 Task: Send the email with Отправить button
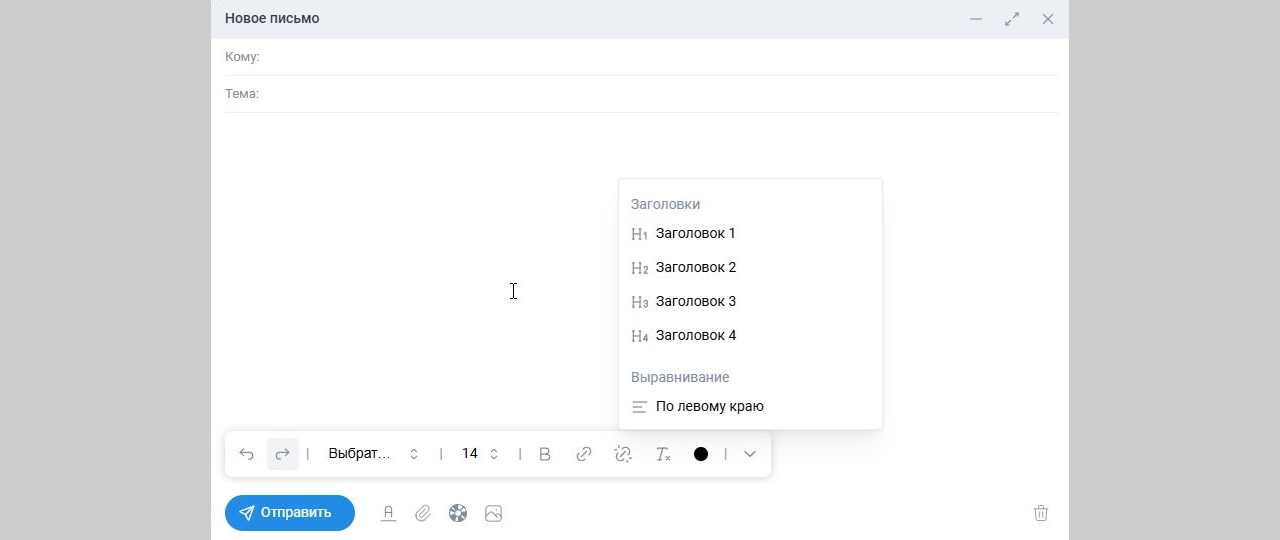(289, 513)
